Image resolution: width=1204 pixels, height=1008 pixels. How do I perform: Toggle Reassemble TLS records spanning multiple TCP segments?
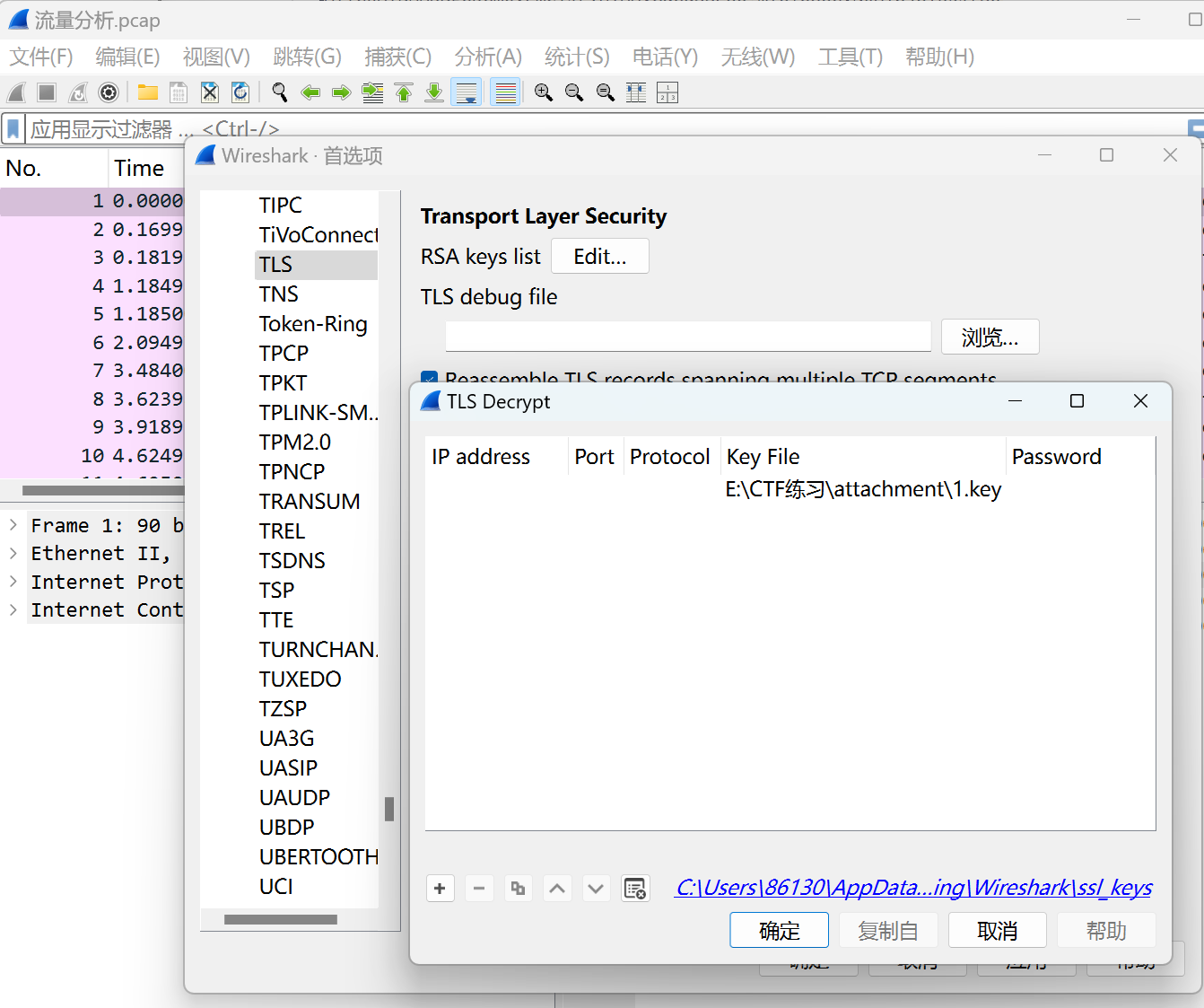point(429,380)
